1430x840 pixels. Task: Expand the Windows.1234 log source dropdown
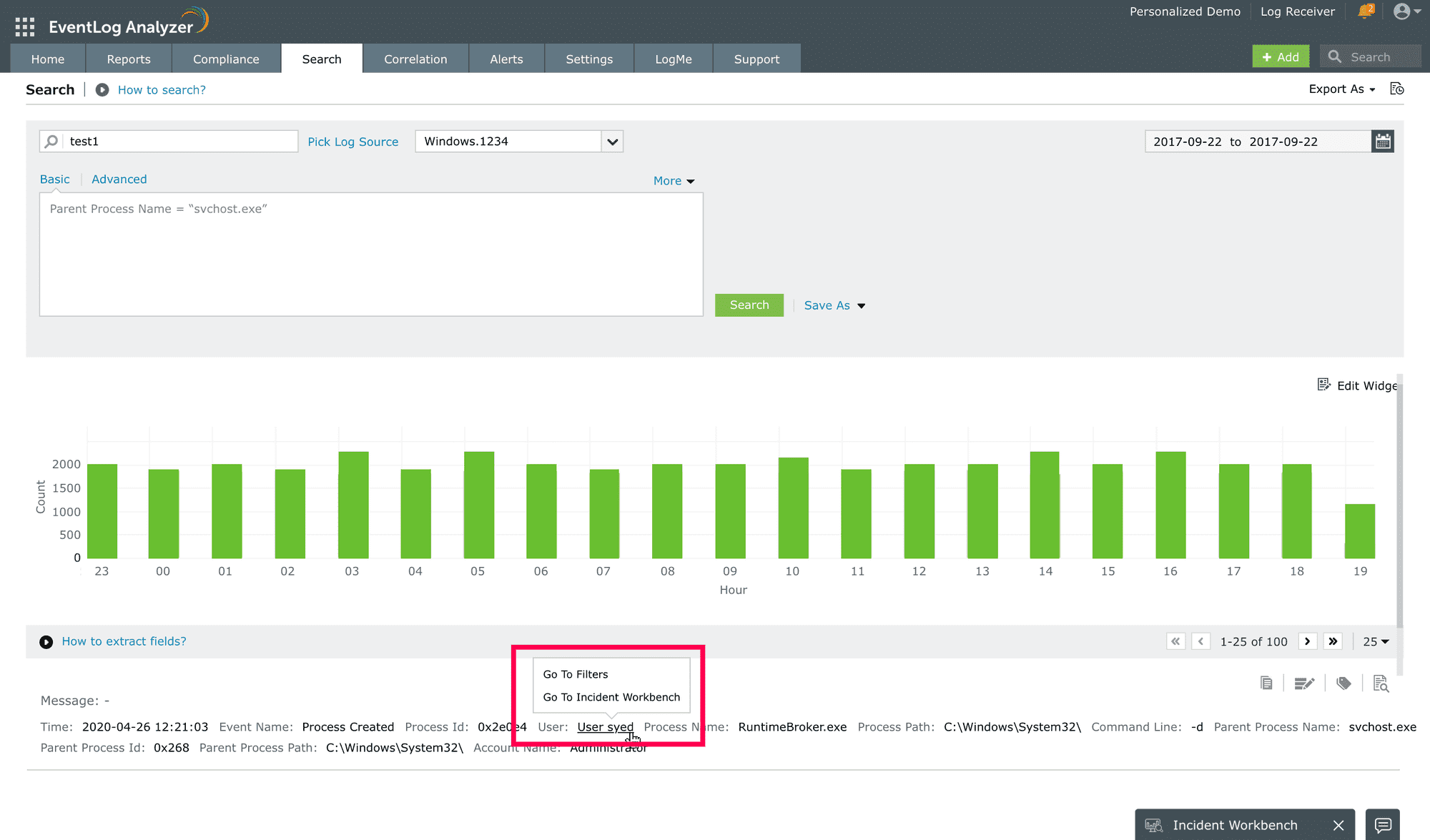tap(612, 142)
